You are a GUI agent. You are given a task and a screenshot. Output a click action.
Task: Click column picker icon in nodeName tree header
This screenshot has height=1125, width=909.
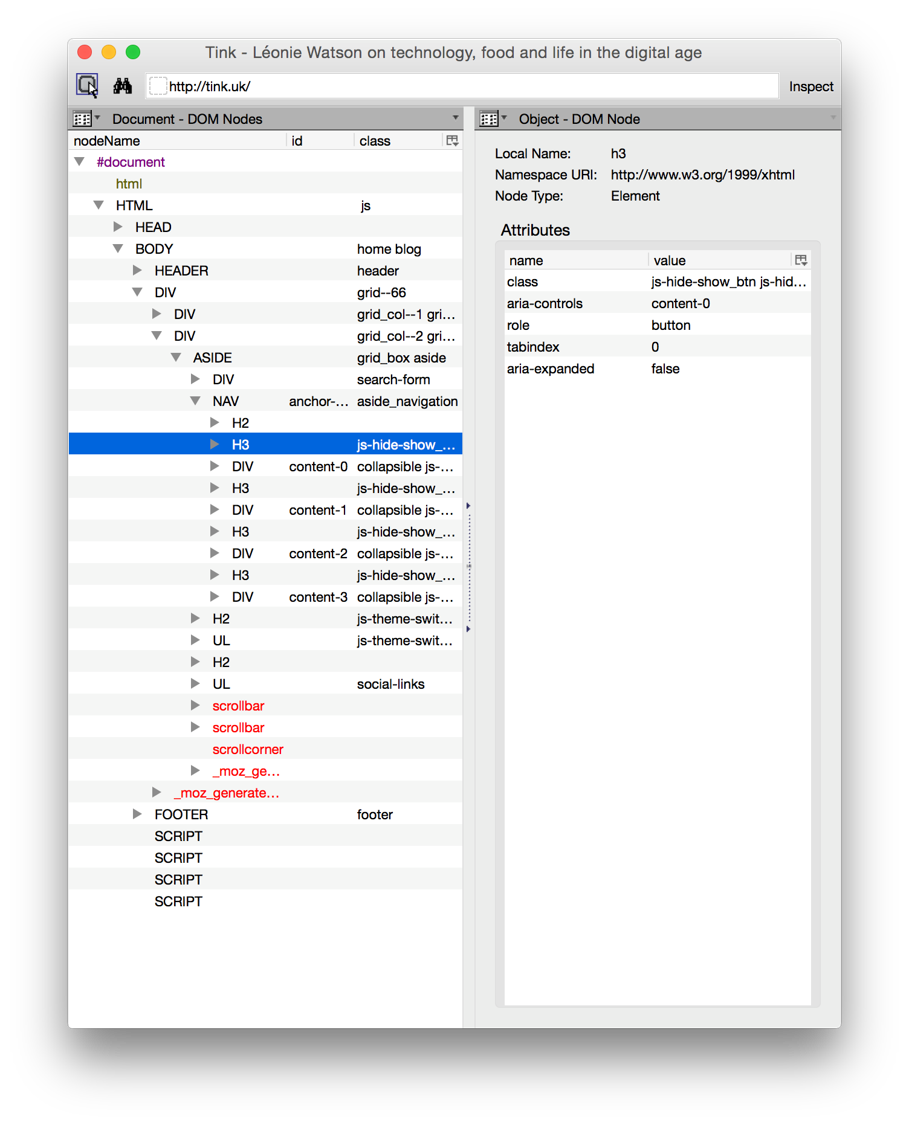(452, 141)
